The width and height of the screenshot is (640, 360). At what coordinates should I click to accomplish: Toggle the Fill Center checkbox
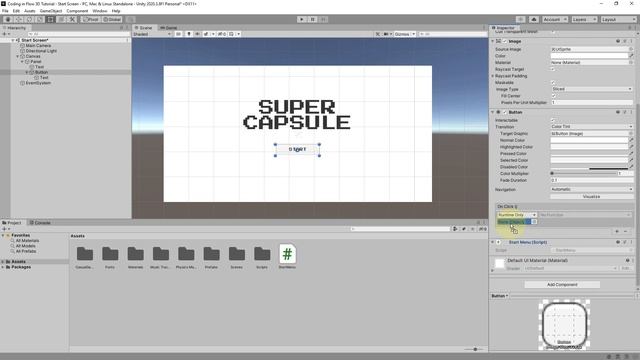click(x=553, y=96)
